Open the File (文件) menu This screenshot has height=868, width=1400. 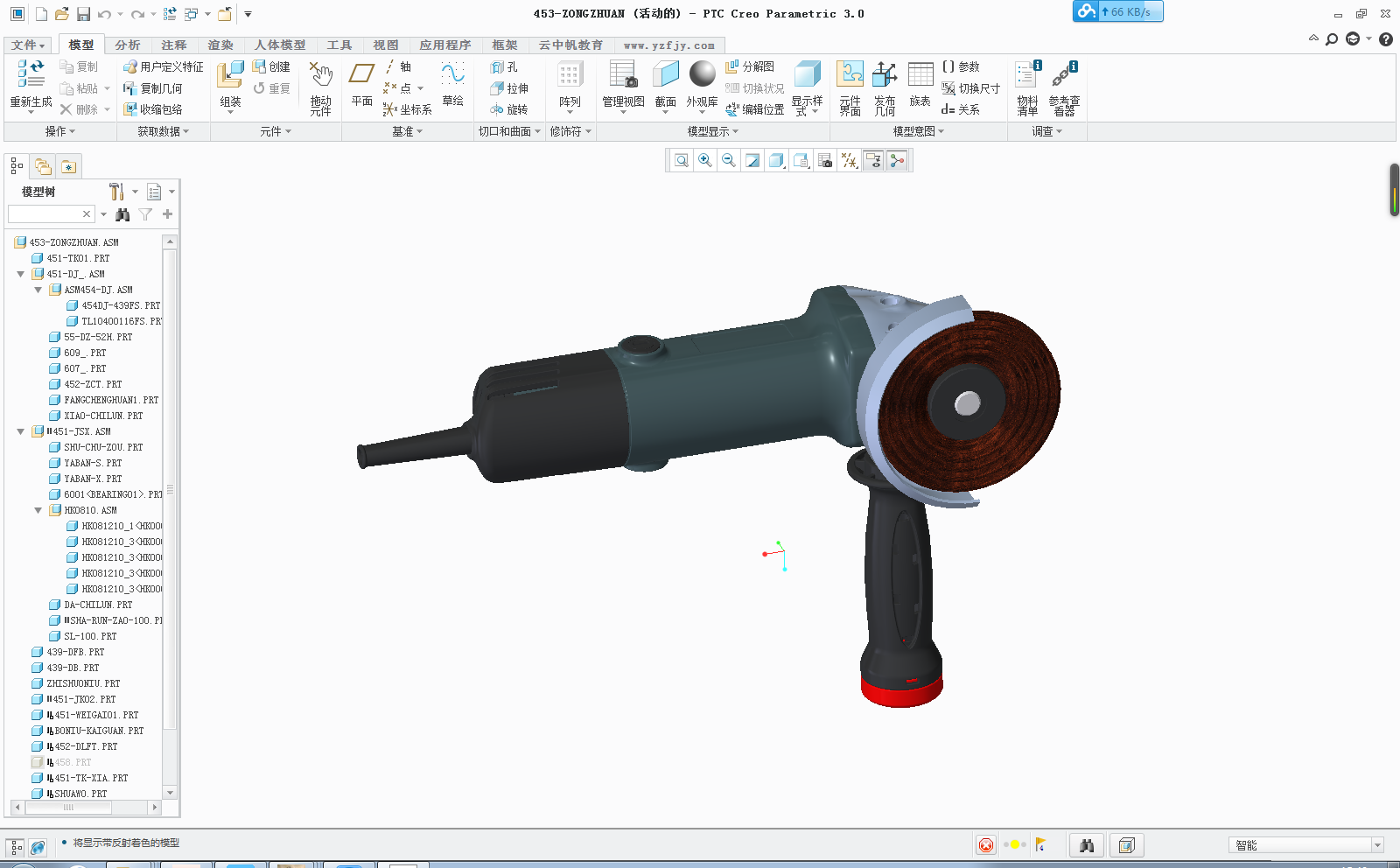tap(27, 45)
